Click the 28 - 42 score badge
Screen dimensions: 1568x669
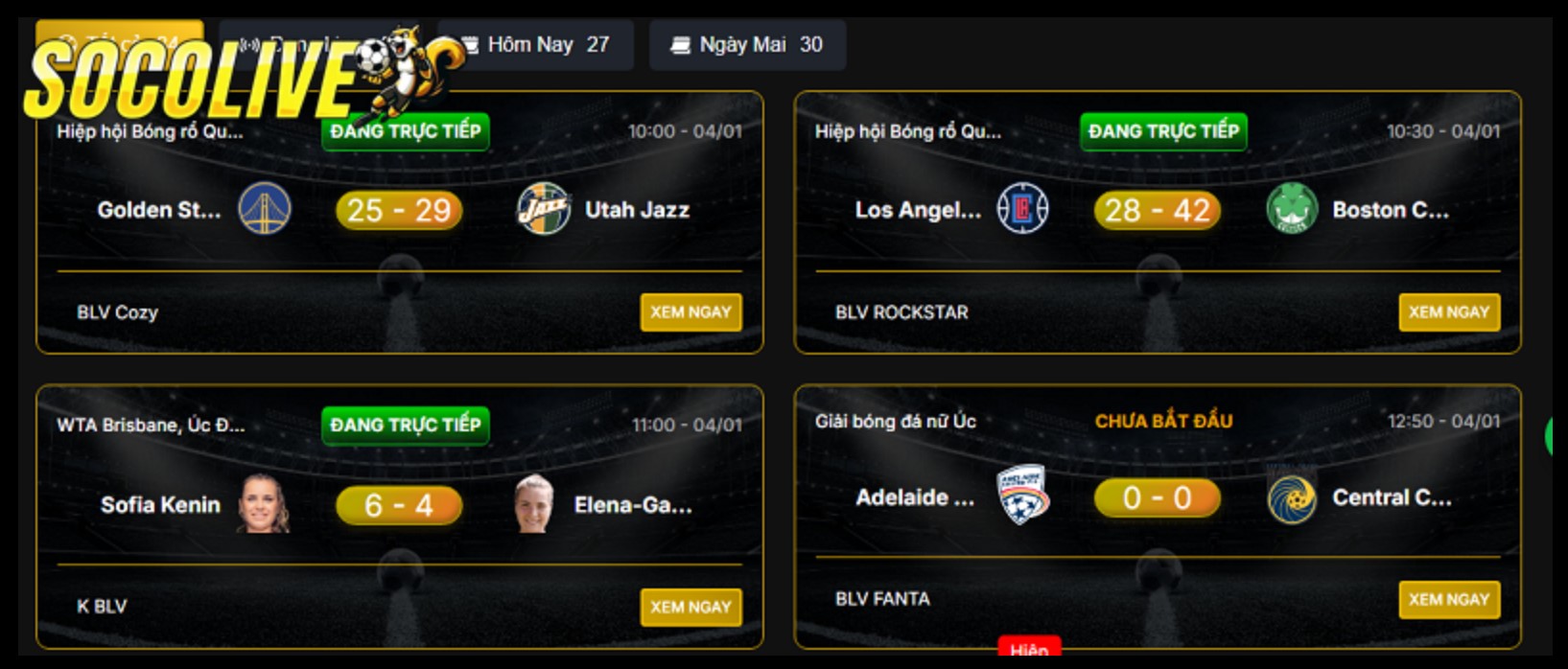1158,210
